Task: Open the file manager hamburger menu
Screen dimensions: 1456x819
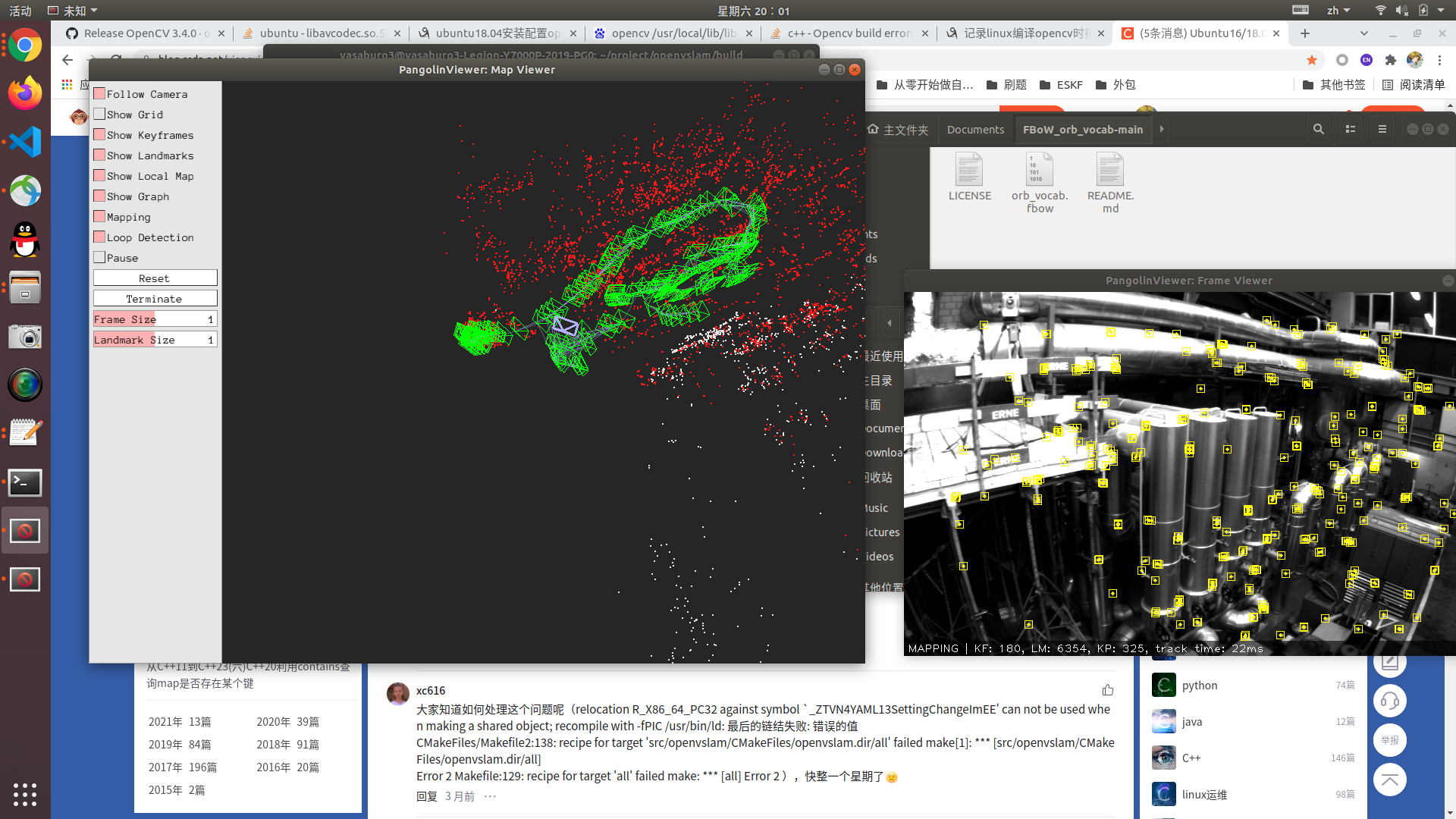Action: [x=1382, y=129]
